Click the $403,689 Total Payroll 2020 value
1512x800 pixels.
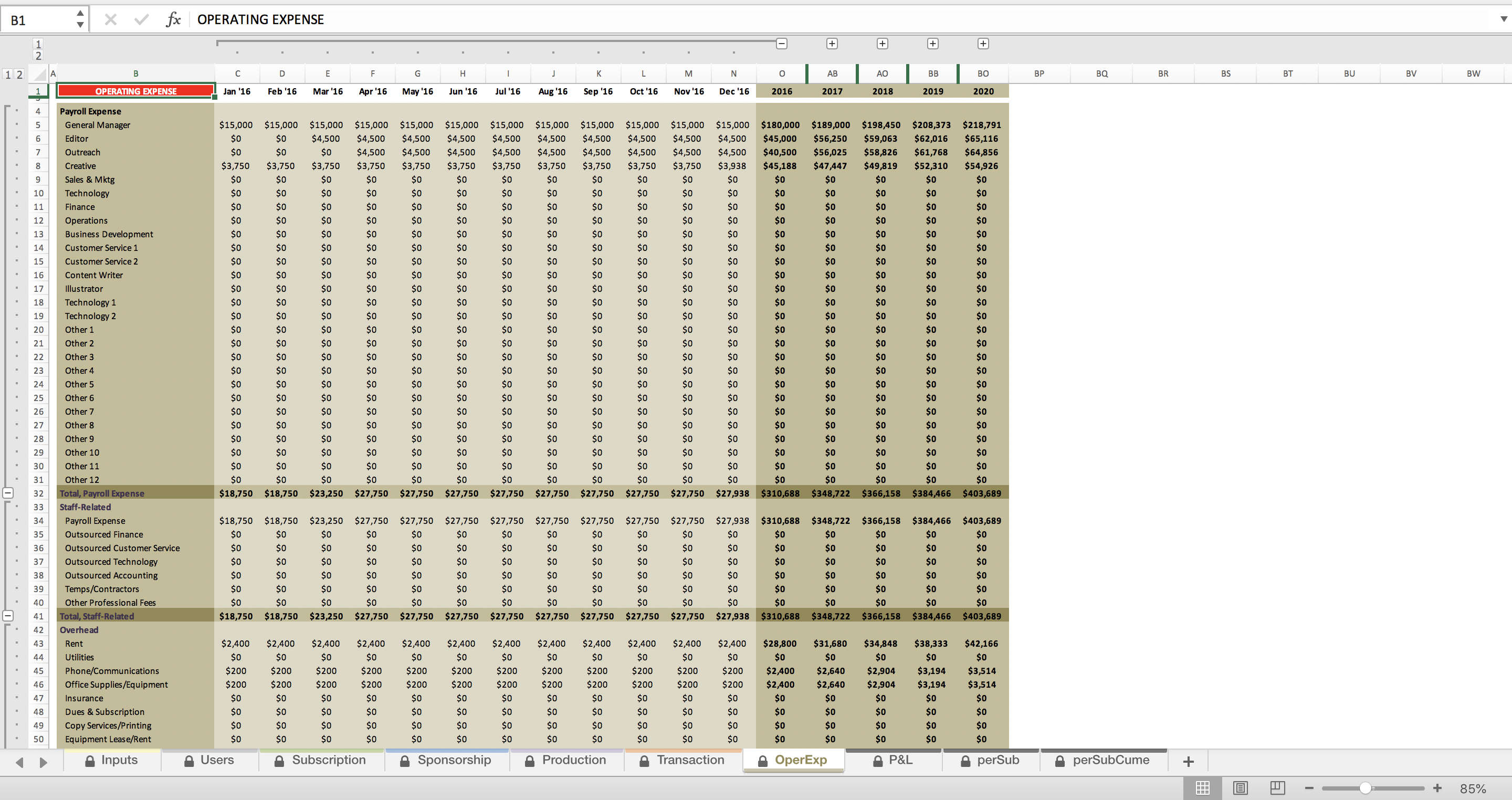click(x=982, y=493)
